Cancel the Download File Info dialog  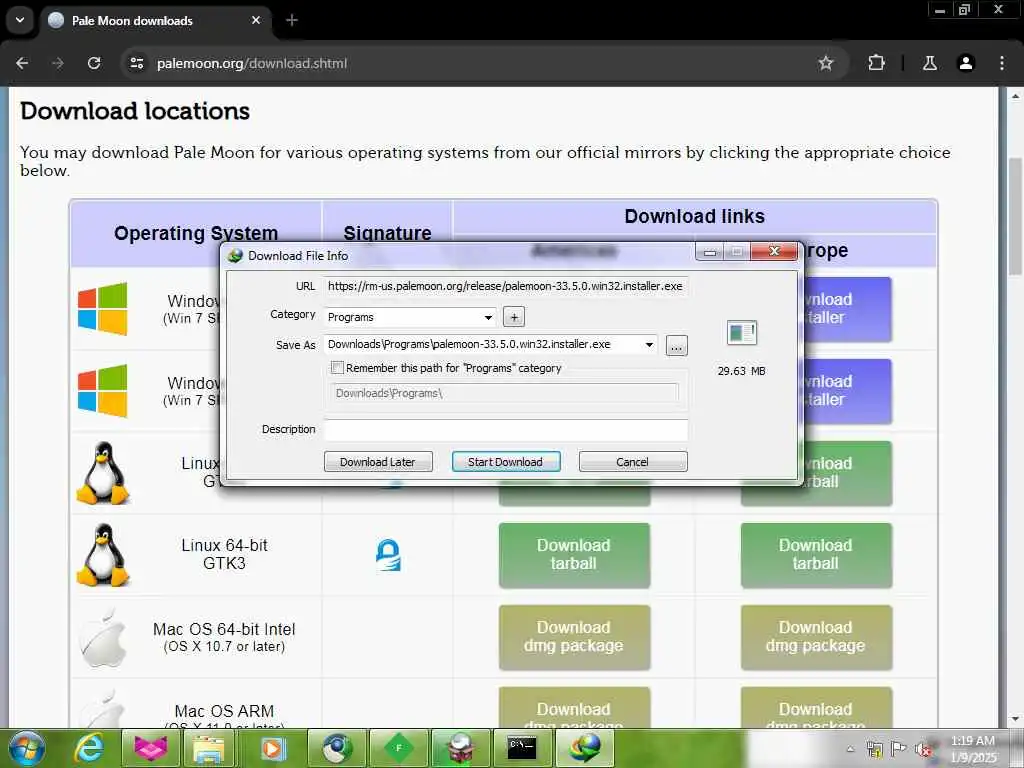(632, 462)
